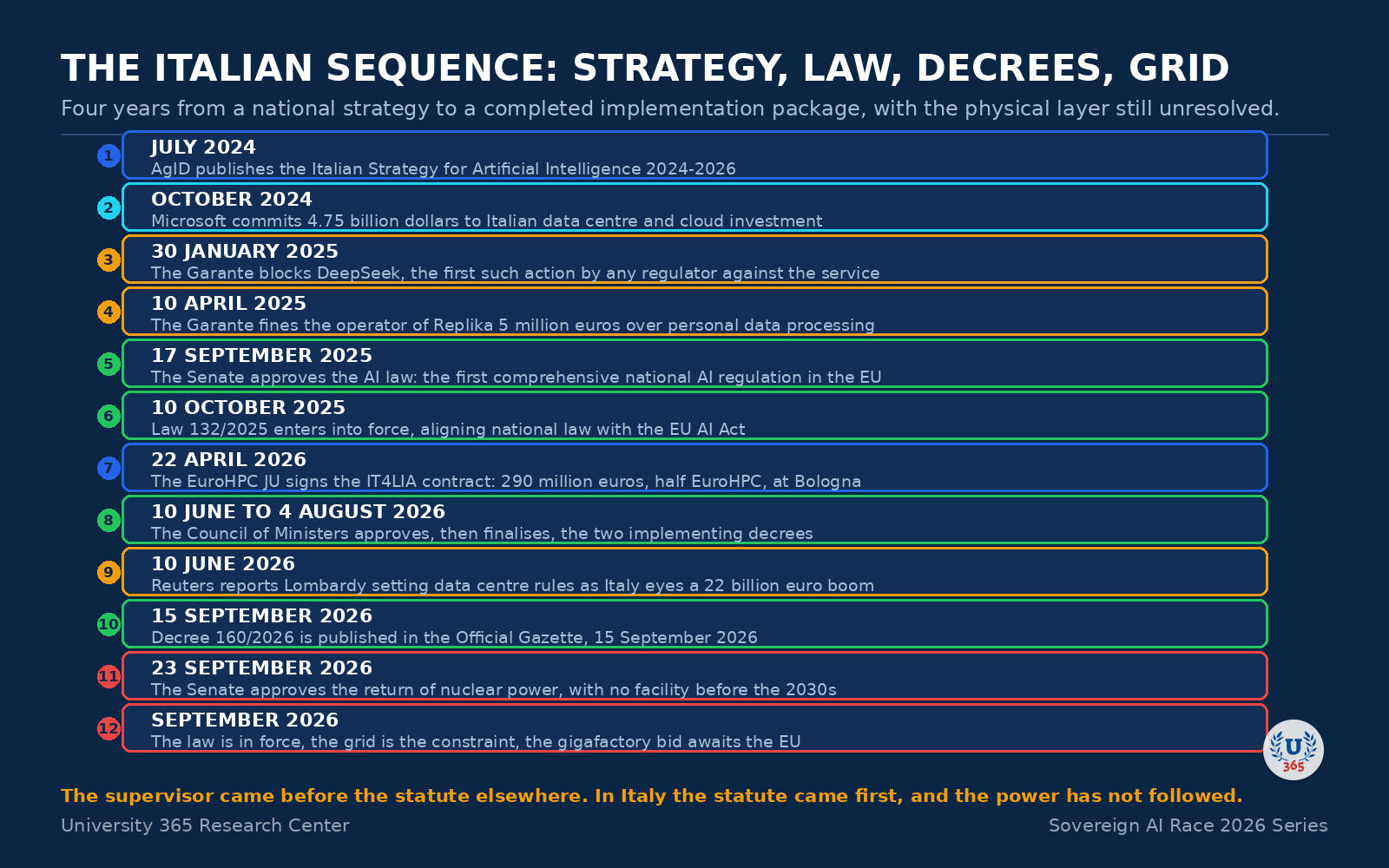Select the AgID Italian Strategy description line
This screenshot has height=868, width=1389.
444,169
